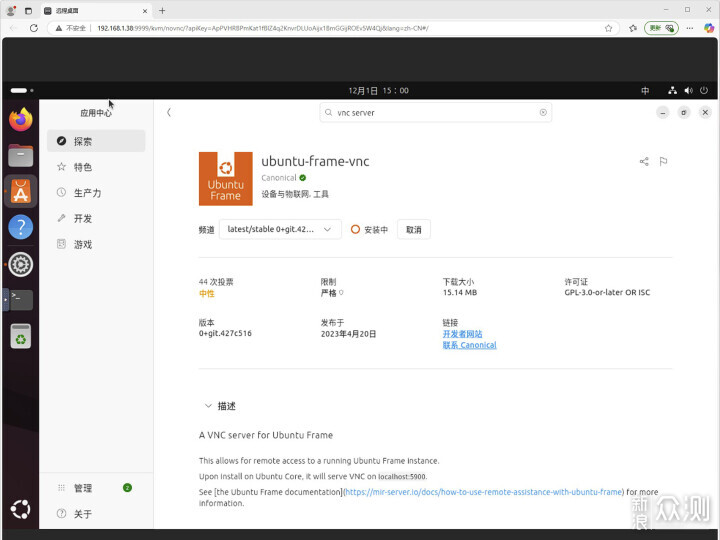The image size is (720, 540).
Task: Click the 应用中心 title
Action: tap(96, 112)
